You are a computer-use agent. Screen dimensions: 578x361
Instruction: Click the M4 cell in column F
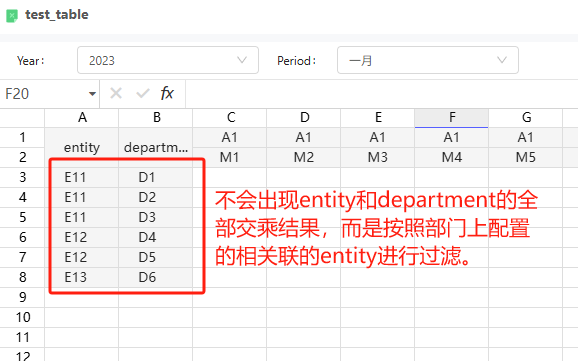452,158
